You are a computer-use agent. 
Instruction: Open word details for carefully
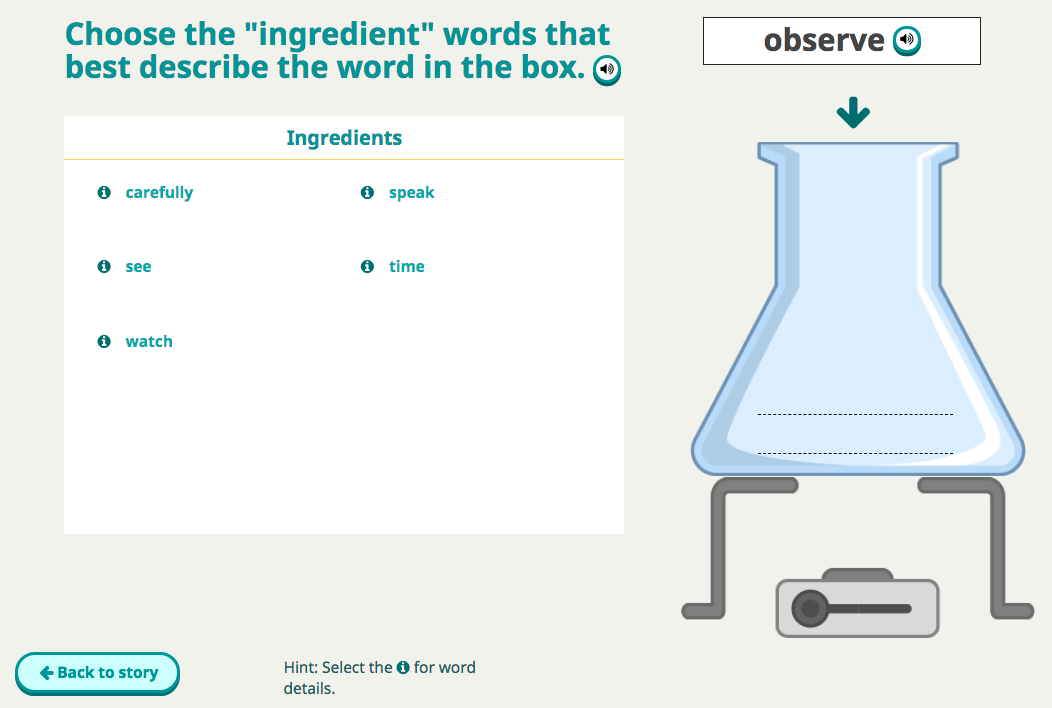(104, 193)
